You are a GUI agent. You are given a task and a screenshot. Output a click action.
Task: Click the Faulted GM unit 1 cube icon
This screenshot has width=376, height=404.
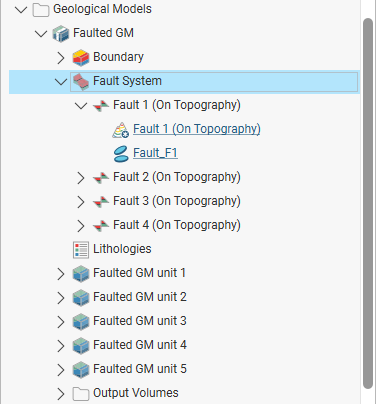coord(81,274)
